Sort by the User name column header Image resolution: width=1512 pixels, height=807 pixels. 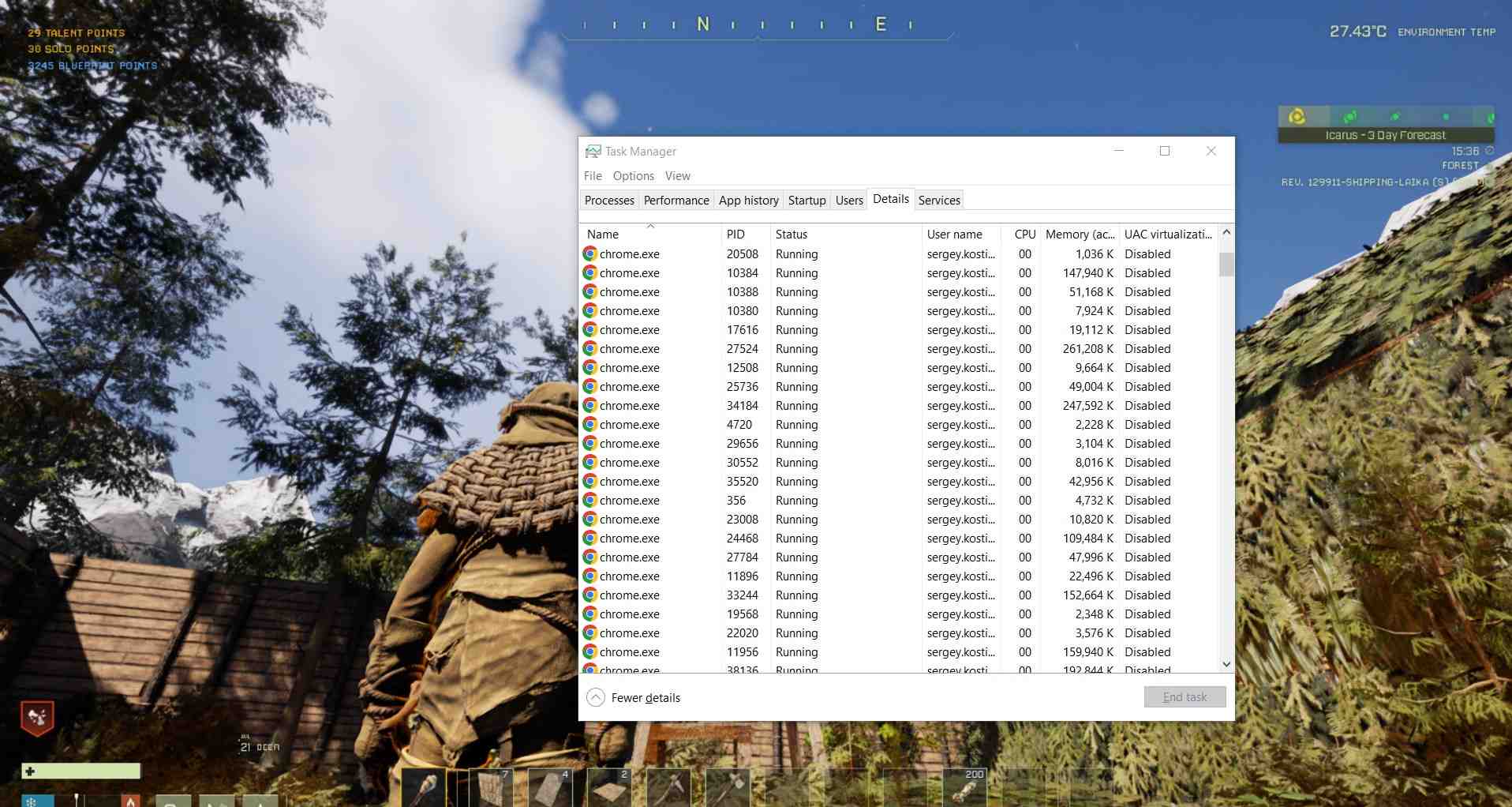coord(961,234)
